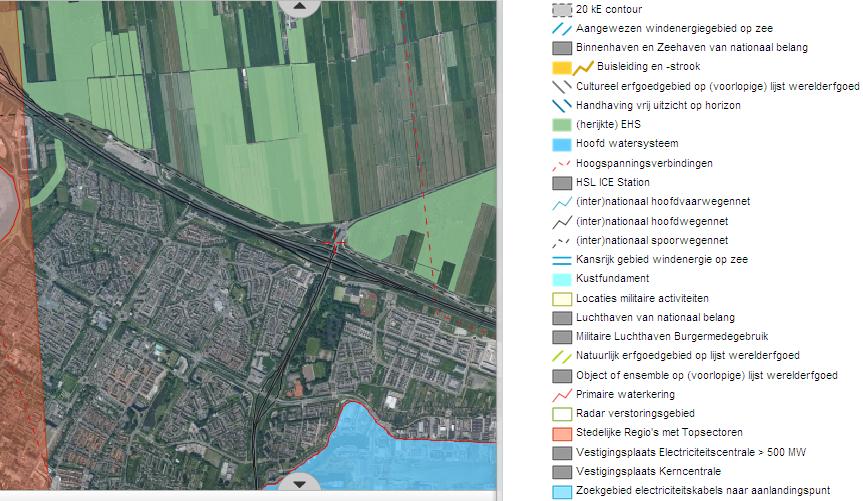Pan the map north with up arrow
863x501 pixels.
pyautogui.click(x=299, y=6)
